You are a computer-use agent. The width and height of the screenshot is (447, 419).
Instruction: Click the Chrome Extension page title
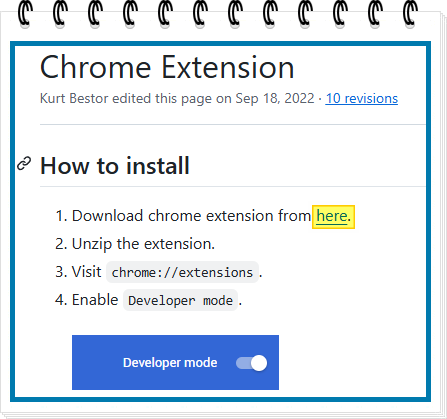click(167, 68)
